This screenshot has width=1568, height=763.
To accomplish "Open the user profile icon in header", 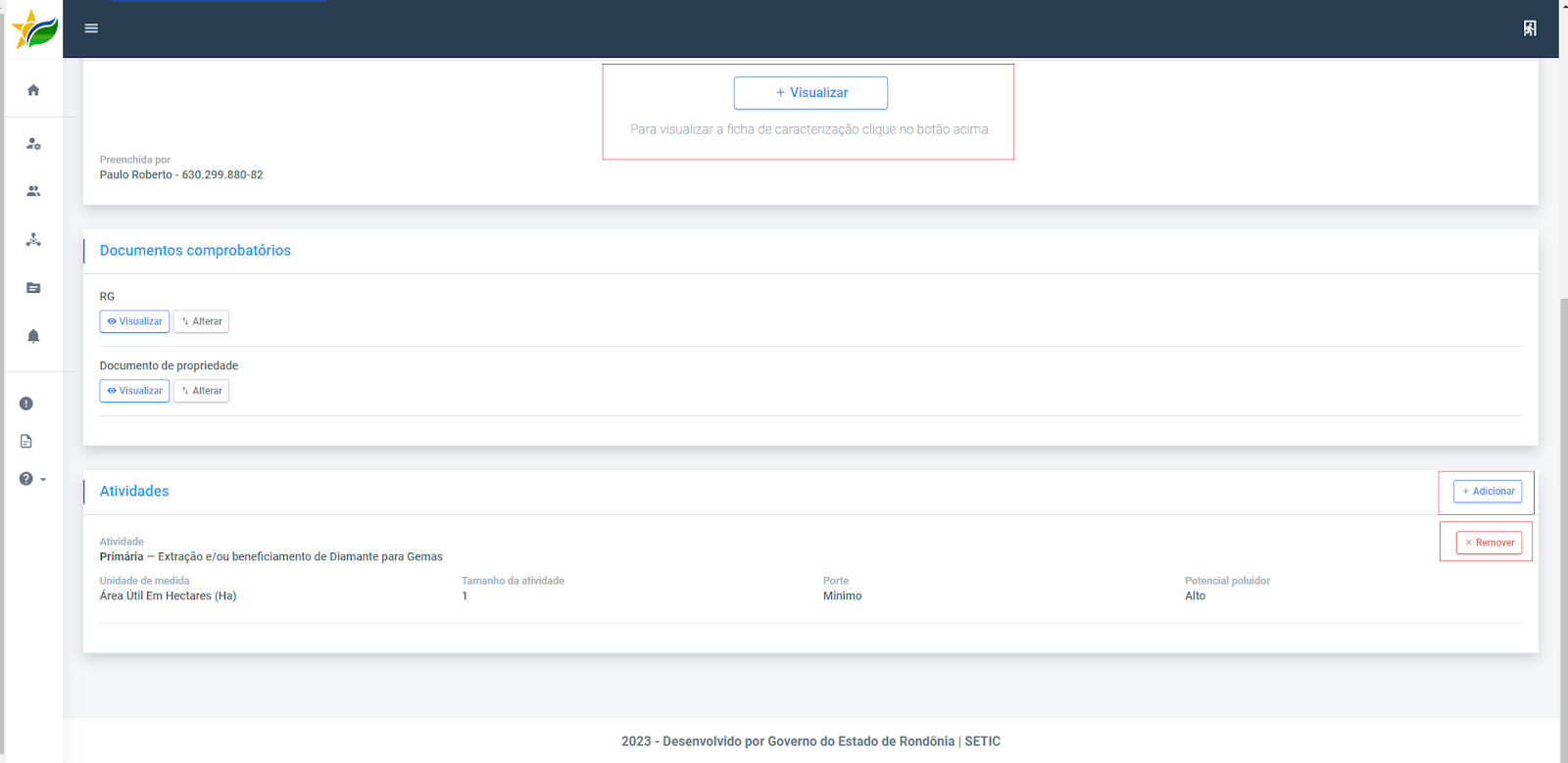I will click(x=1530, y=28).
